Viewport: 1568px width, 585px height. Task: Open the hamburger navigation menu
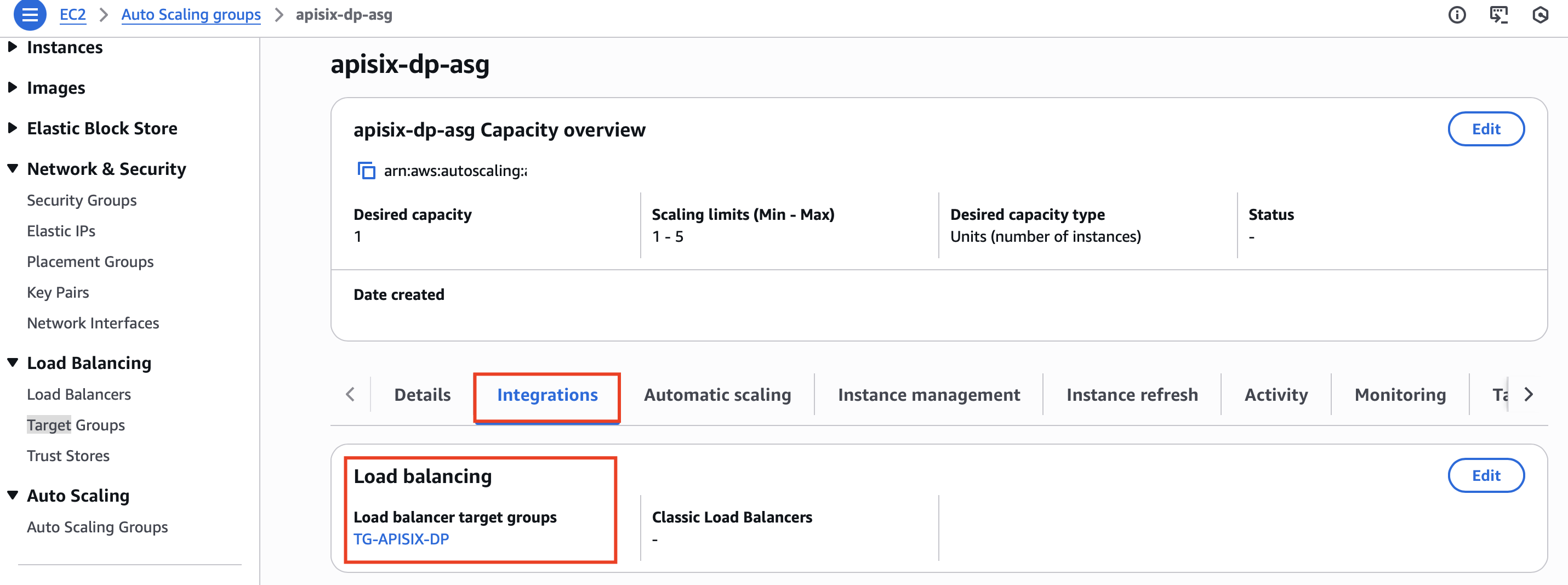[x=30, y=15]
